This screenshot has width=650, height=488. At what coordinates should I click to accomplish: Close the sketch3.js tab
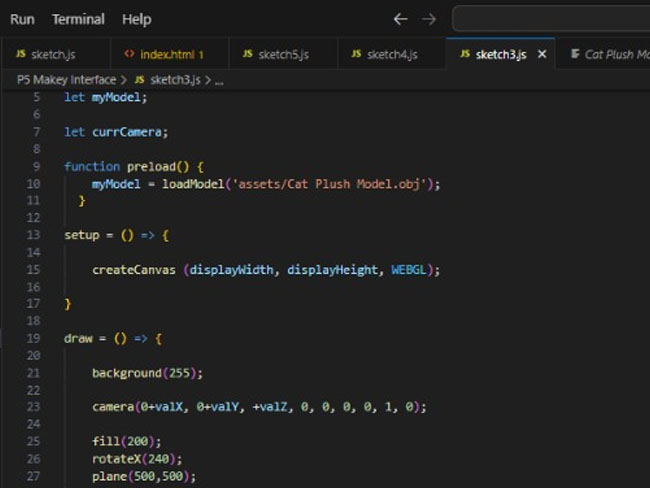click(x=541, y=54)
